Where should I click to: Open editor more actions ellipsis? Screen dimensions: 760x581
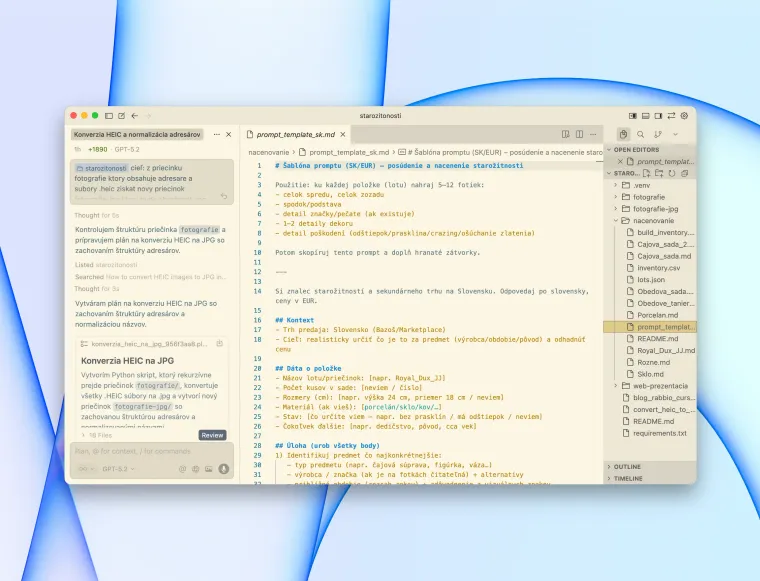pyautogui.click(x=593, y=134)
